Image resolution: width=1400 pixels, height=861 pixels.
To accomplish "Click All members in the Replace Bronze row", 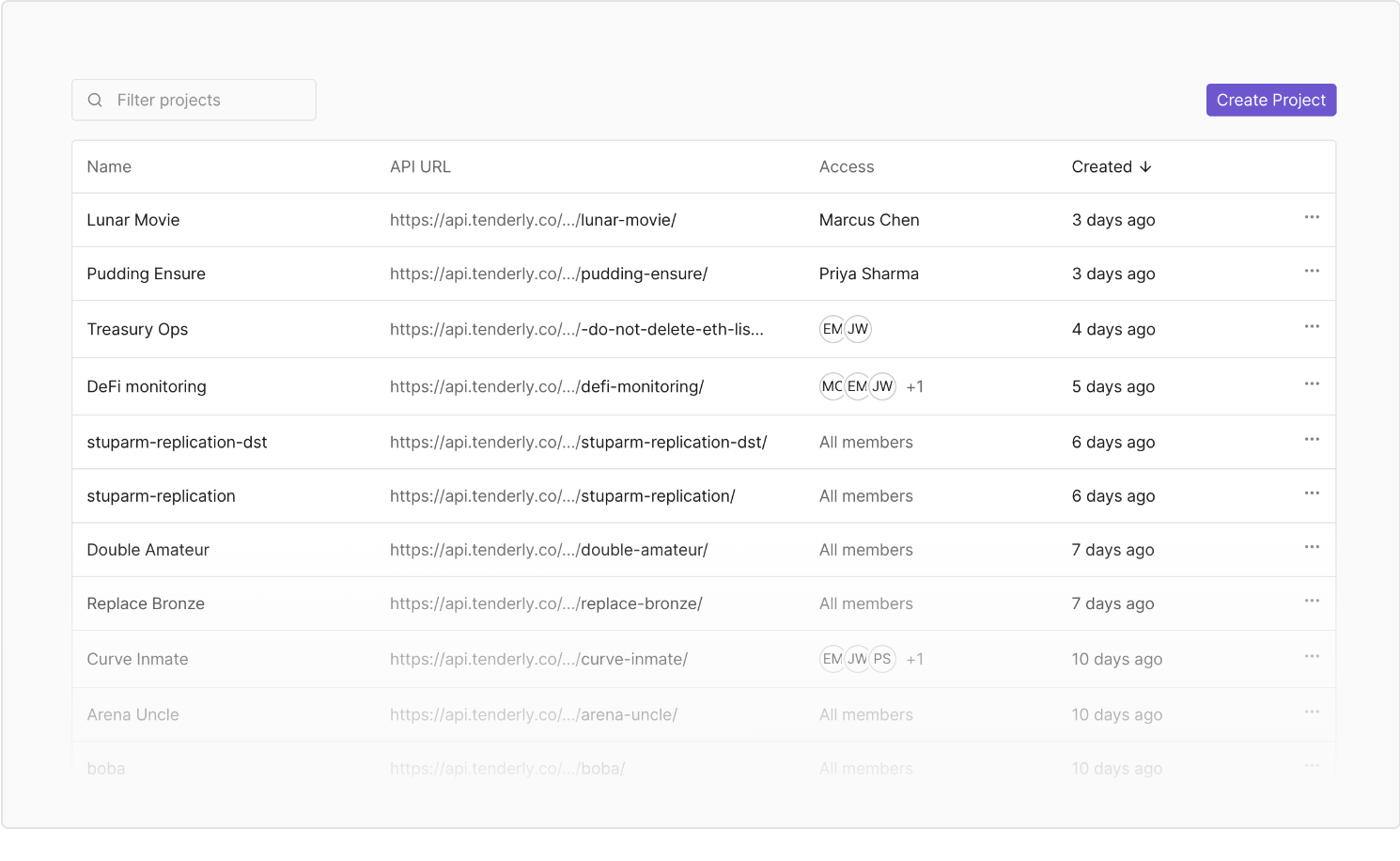I will 865,603.
